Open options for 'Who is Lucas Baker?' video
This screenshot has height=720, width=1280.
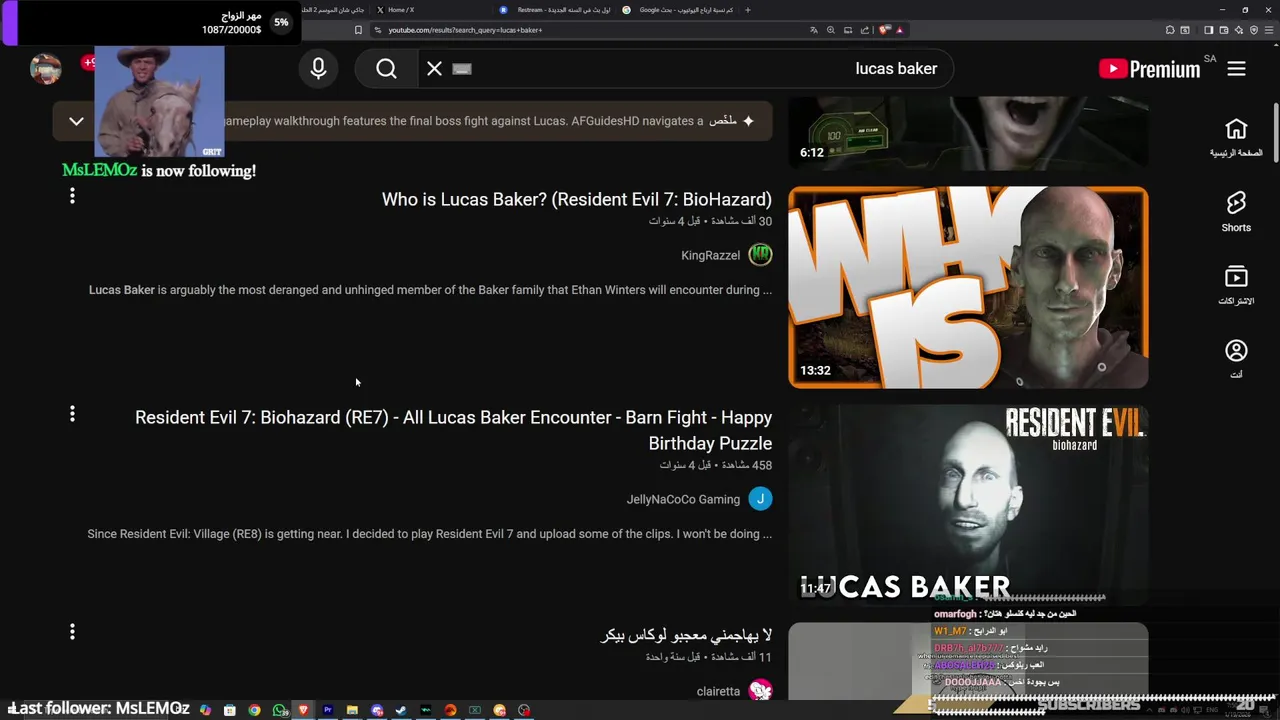(x=72, y=196)
